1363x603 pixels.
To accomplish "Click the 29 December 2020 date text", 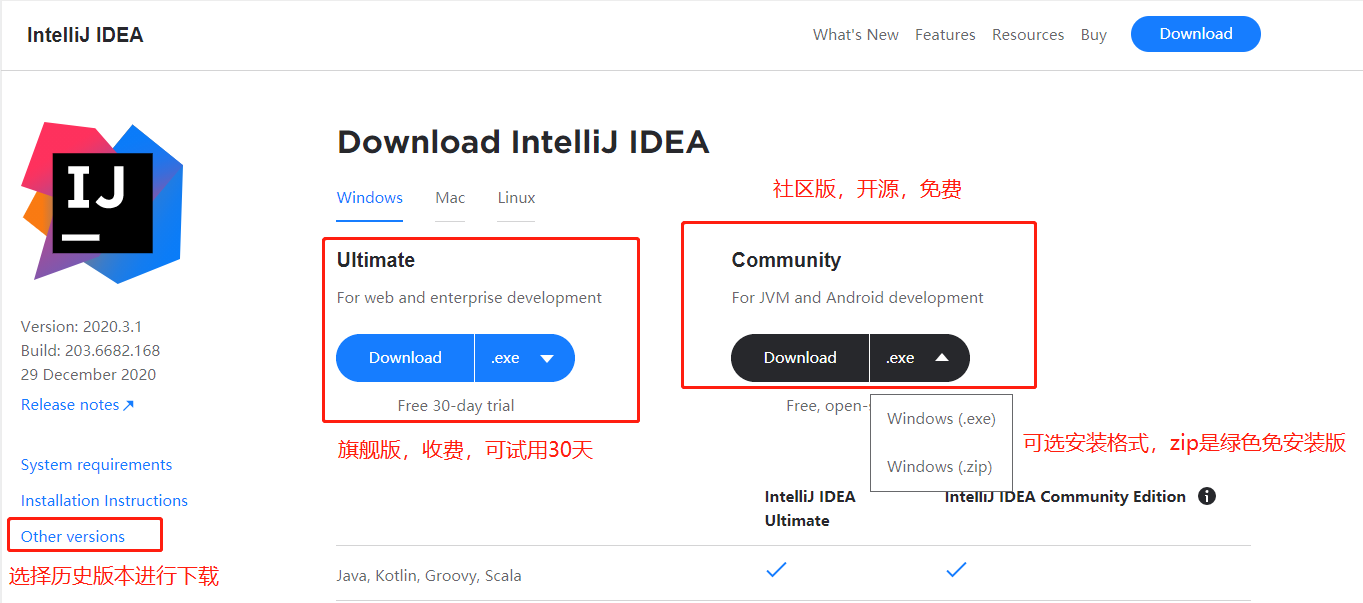I will tap(88, 375).
